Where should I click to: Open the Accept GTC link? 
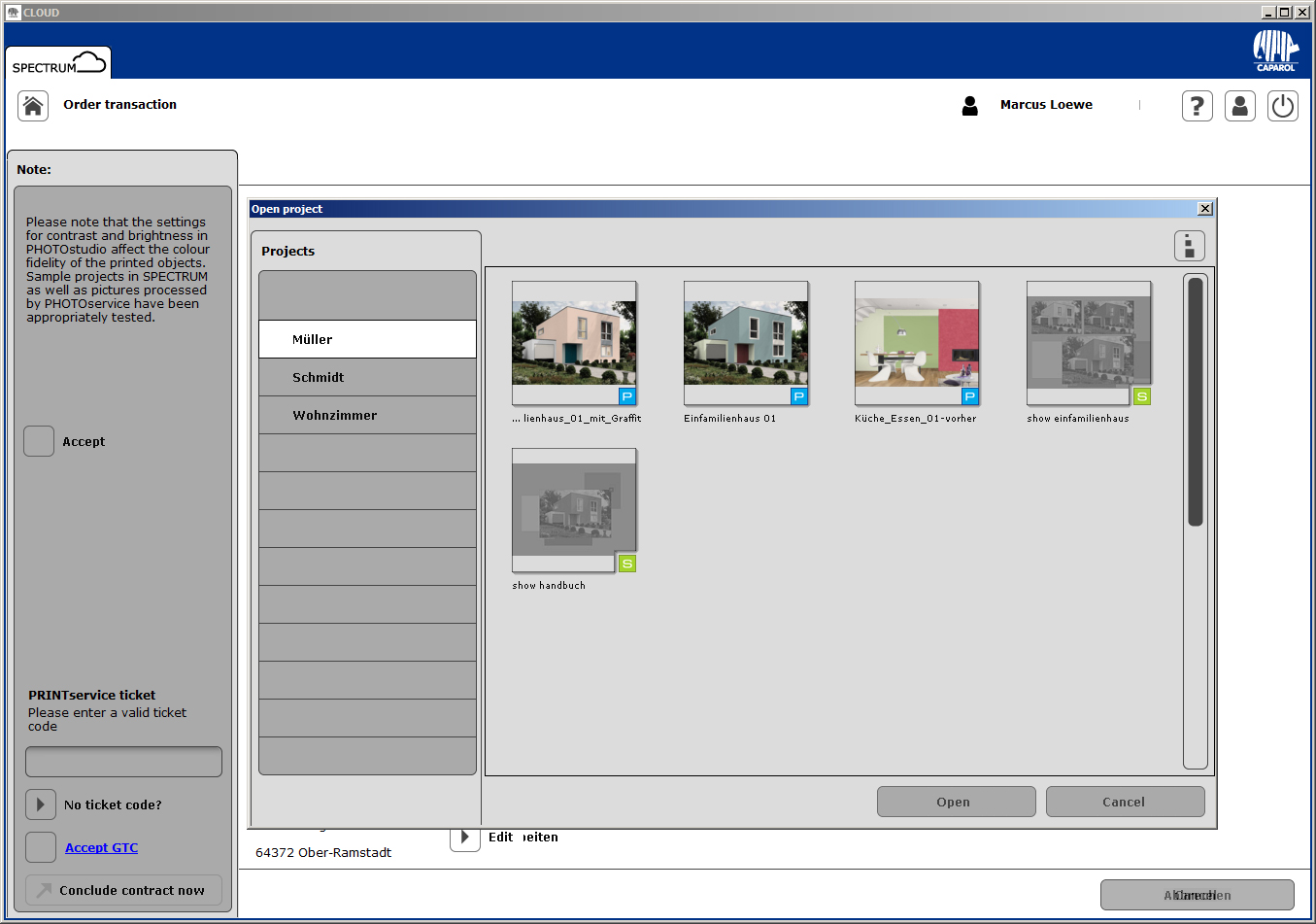coord(101,847)
